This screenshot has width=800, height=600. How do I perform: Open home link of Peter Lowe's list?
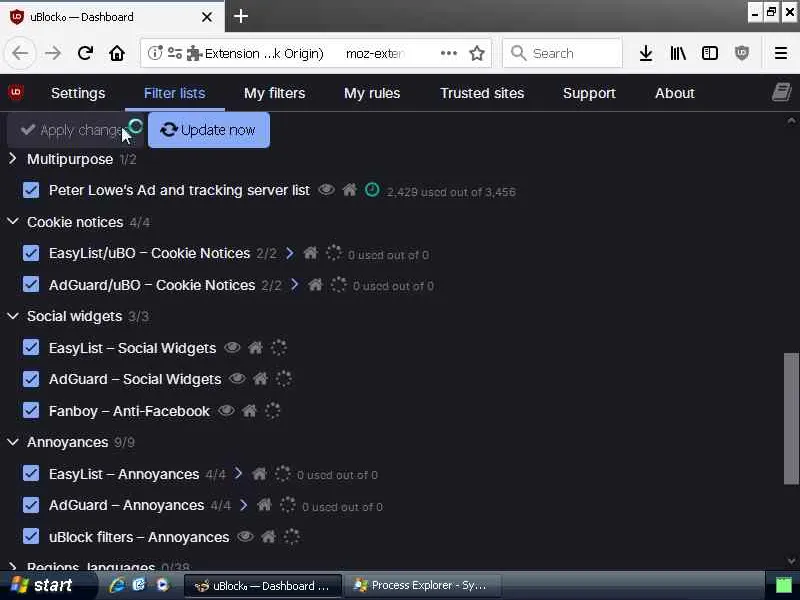[x=349, y=190]
